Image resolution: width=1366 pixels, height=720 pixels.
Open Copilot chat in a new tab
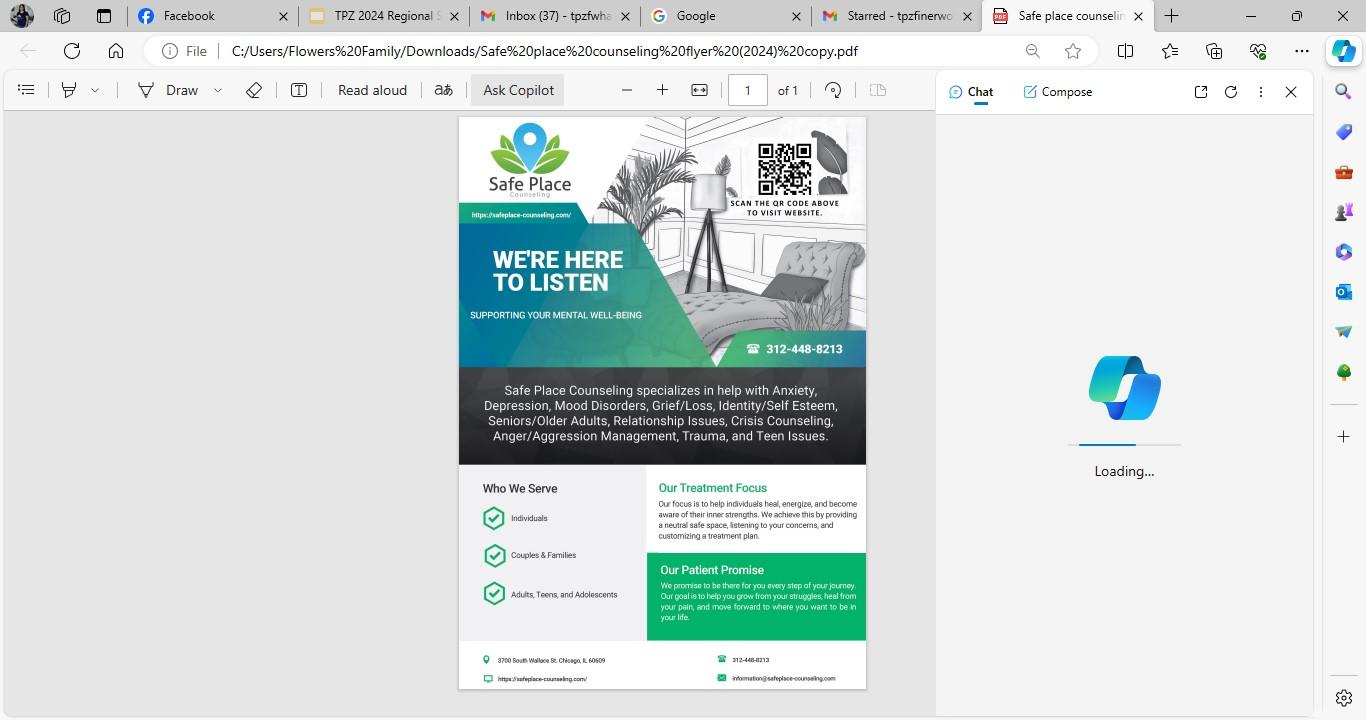[1201, 92]
